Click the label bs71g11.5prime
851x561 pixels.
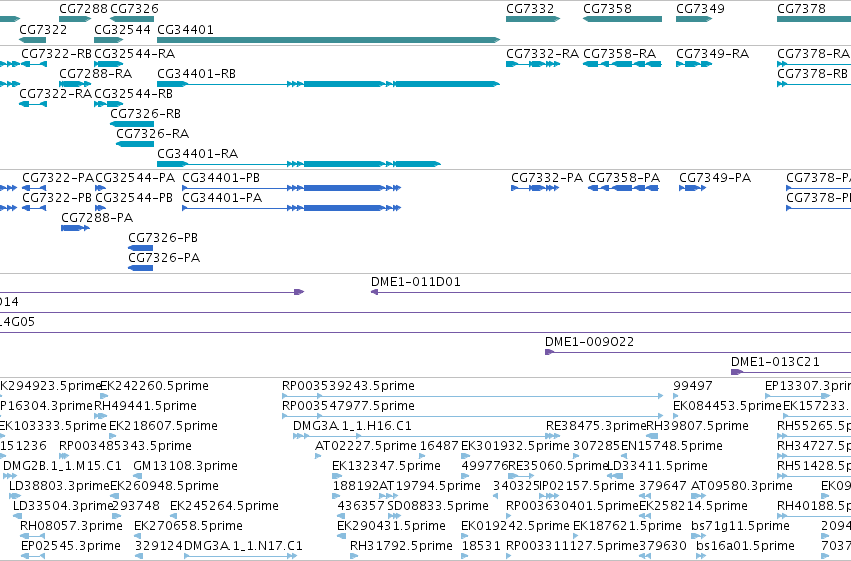[740, 526]
